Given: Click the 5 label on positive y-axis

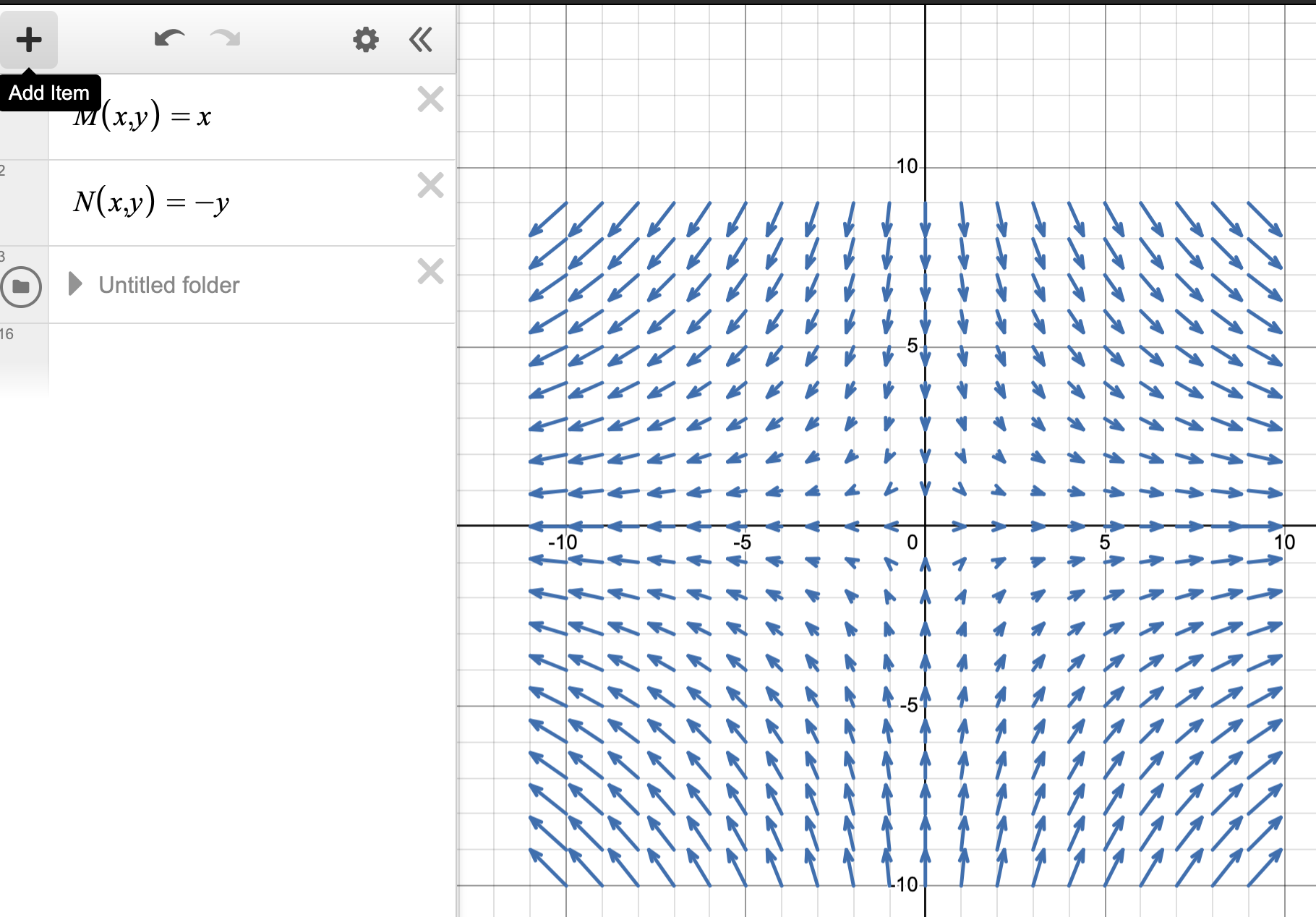Looking at the screenshot, I should pos(912,346).
